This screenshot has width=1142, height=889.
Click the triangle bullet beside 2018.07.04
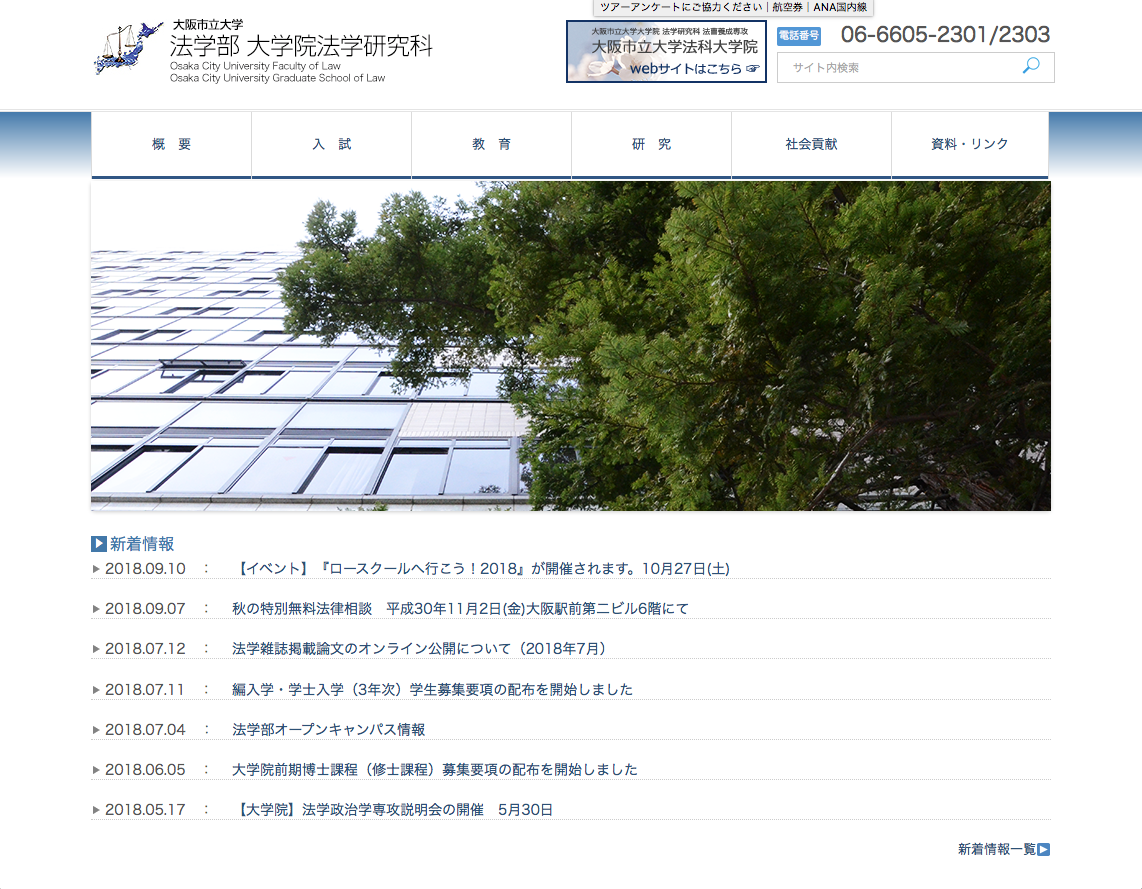96,730
